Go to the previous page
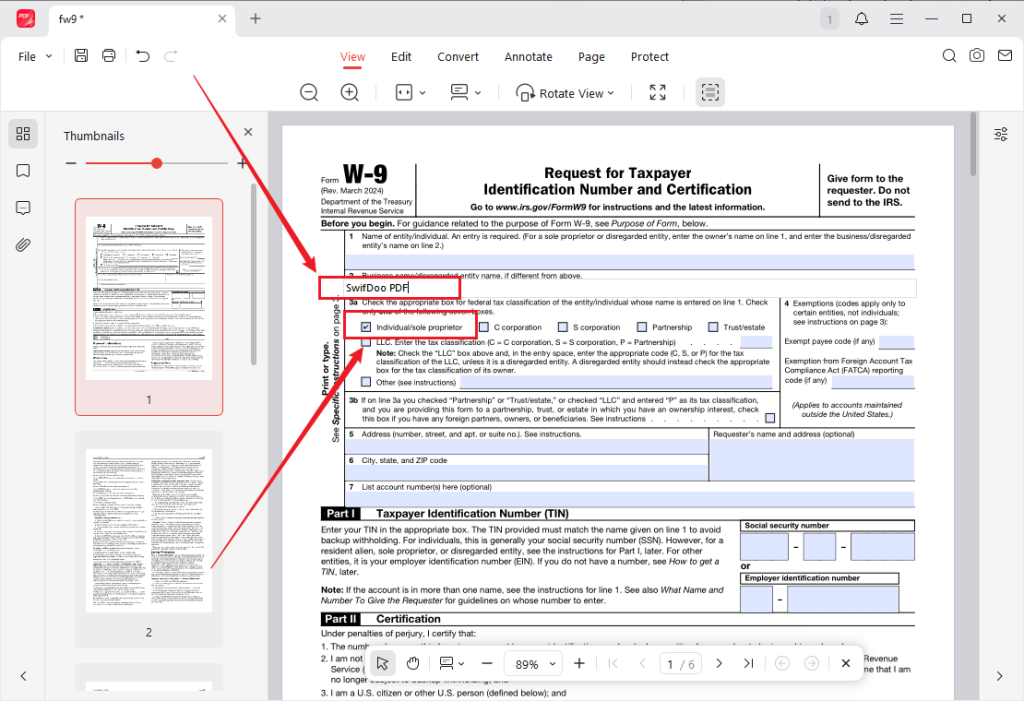 (x=643, y=663)
